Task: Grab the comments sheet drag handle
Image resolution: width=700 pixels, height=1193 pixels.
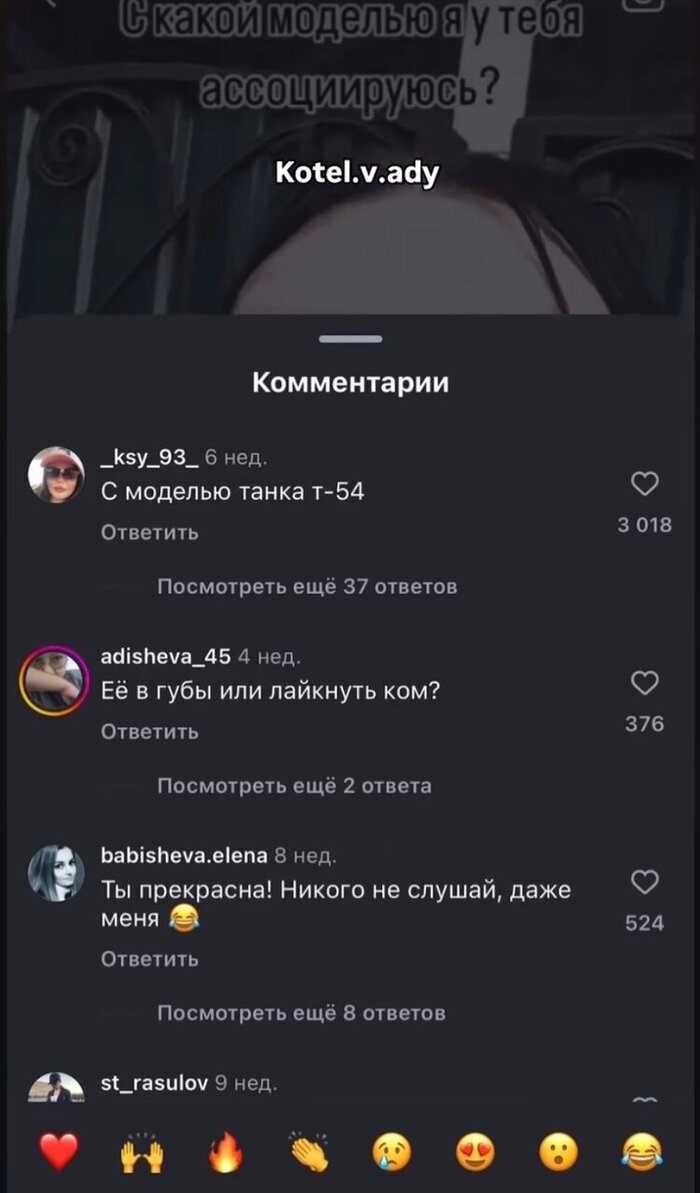Action: point(351,339)
